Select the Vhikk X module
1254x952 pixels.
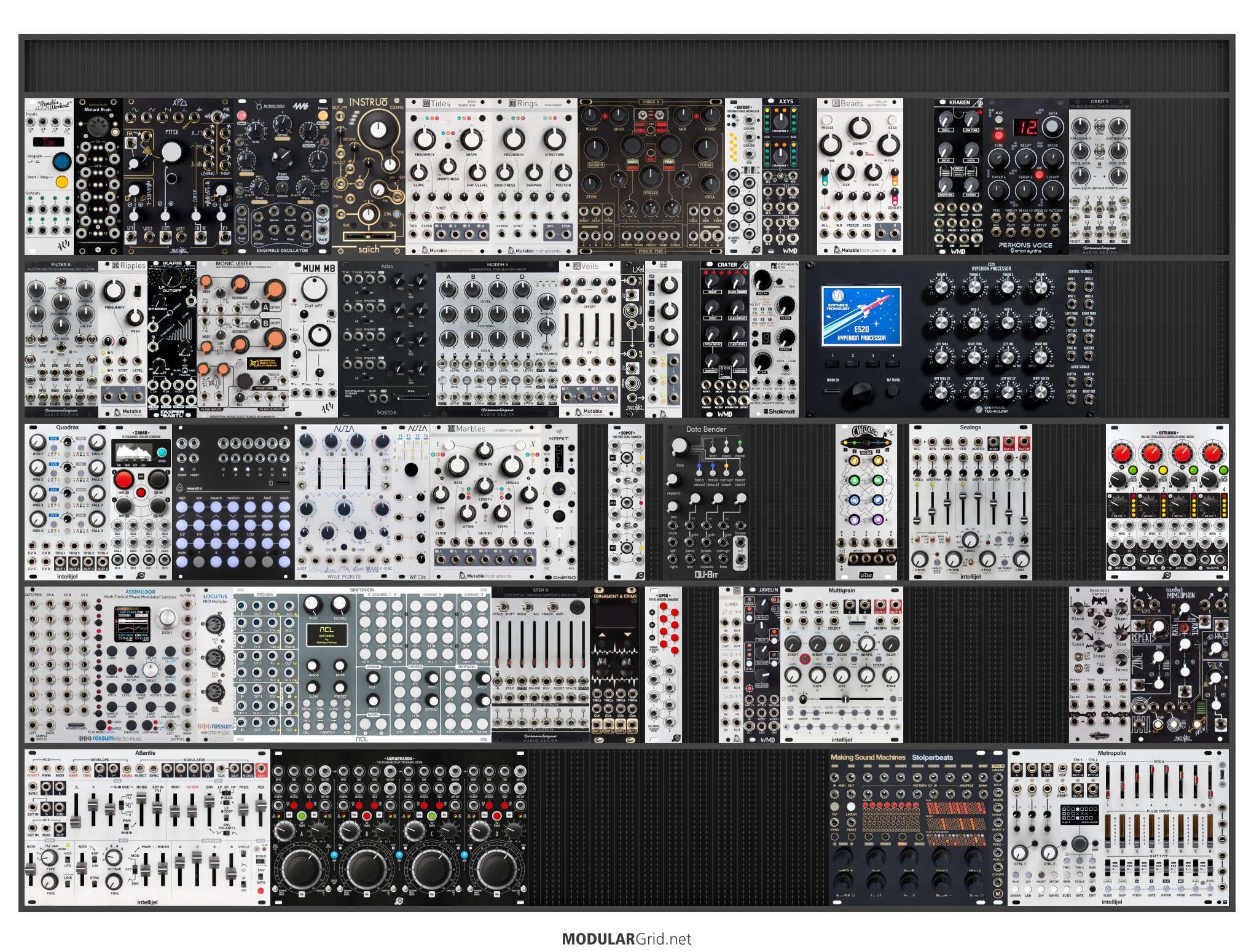pos(651,176)
